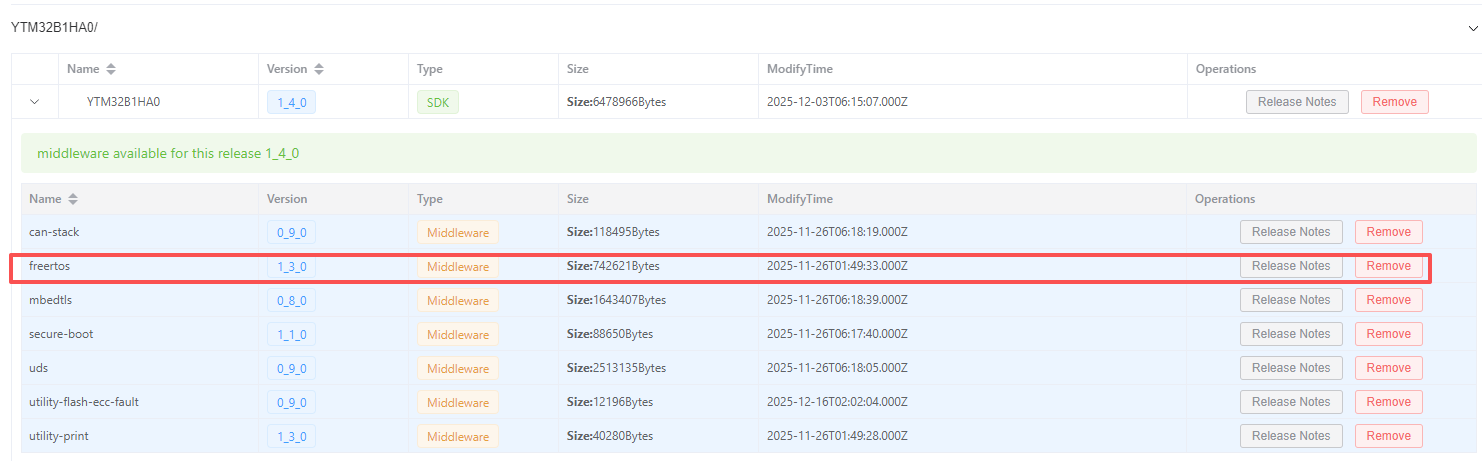This screenshot has height=461, width=1482.
Task: Sort SDK table by Name column
Action: tap(111, 69)
